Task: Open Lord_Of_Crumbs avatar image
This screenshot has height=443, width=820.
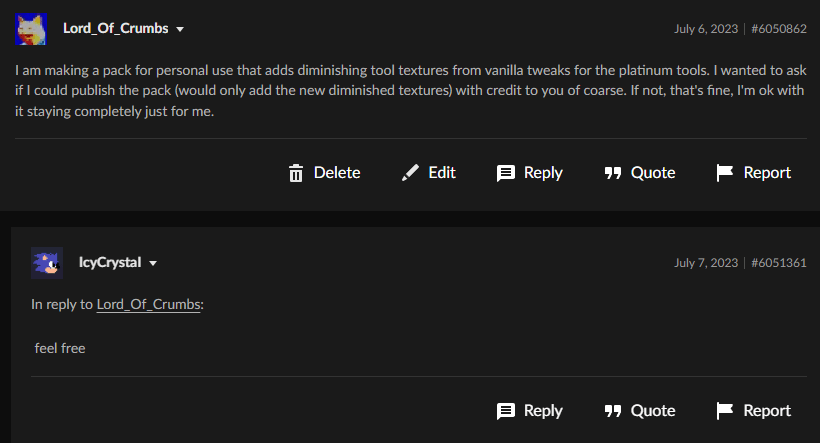Action: click(x=32, y=29)
